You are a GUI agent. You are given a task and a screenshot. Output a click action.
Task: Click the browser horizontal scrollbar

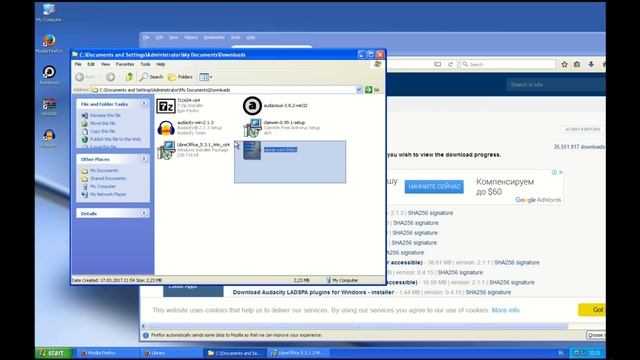[x=357, y=326]
